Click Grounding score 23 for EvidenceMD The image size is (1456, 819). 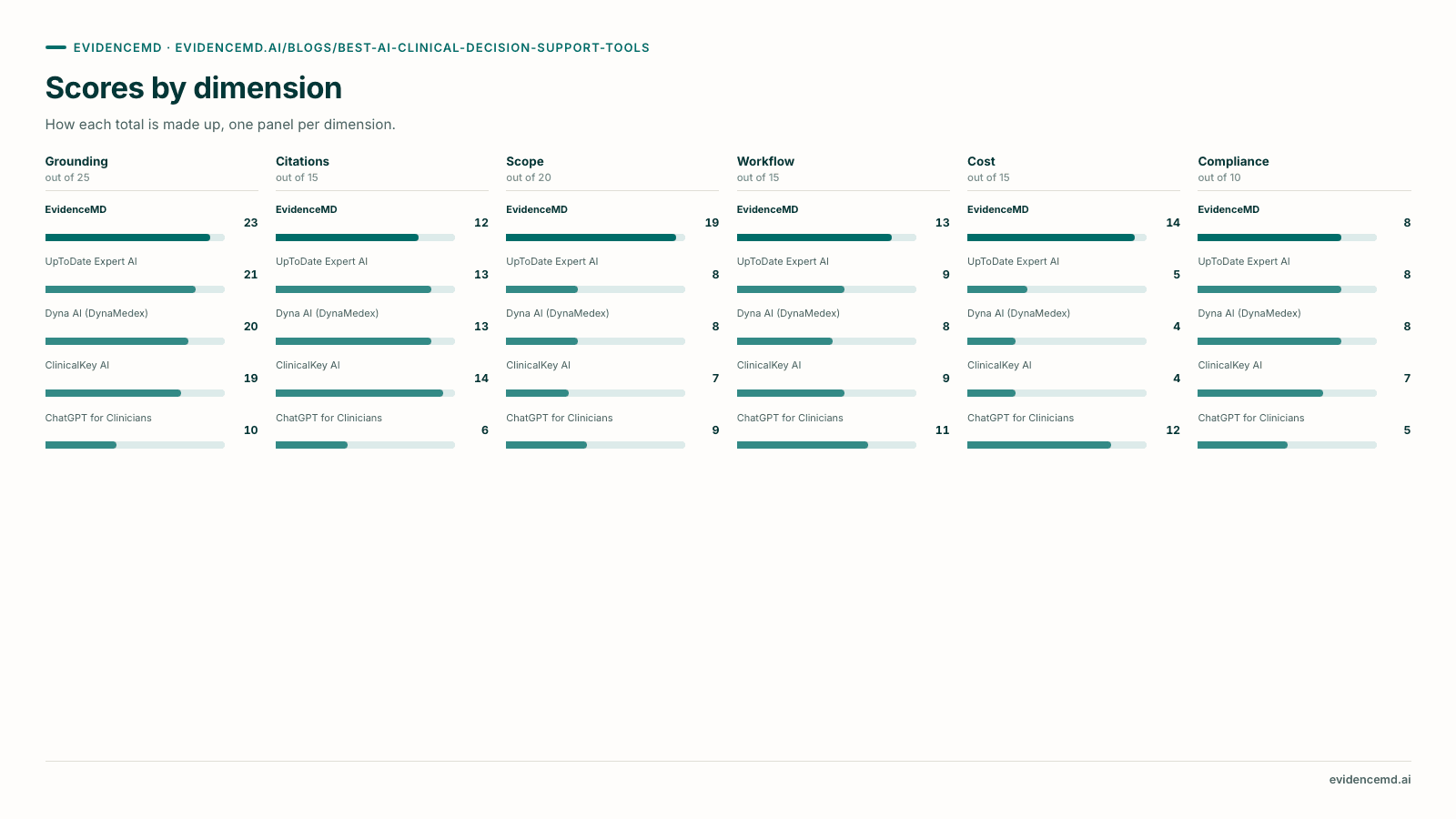point(250,223)
